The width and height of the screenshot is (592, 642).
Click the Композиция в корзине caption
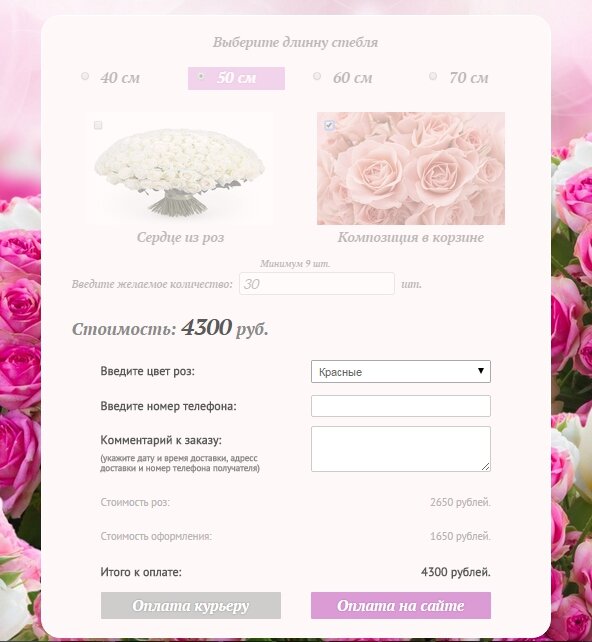coord(411,237)
